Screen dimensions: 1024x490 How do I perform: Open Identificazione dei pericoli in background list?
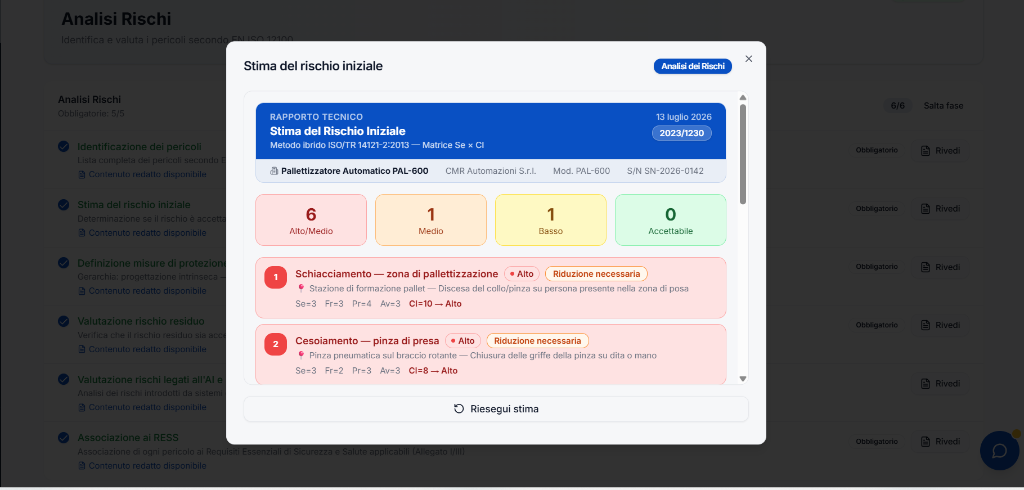pyautogui.click(x=140, y=146)
